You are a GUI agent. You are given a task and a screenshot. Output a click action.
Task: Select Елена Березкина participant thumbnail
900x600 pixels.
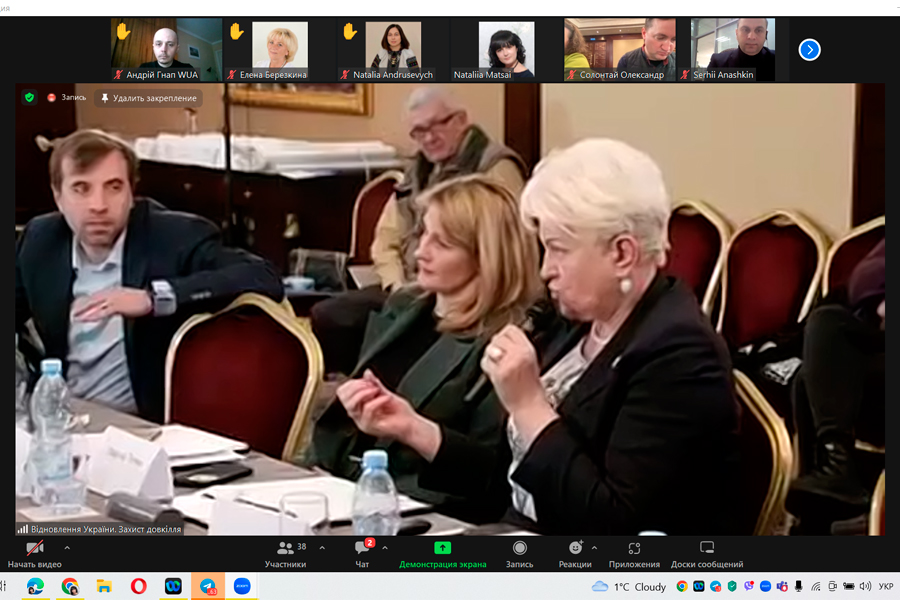pos(280,49)
